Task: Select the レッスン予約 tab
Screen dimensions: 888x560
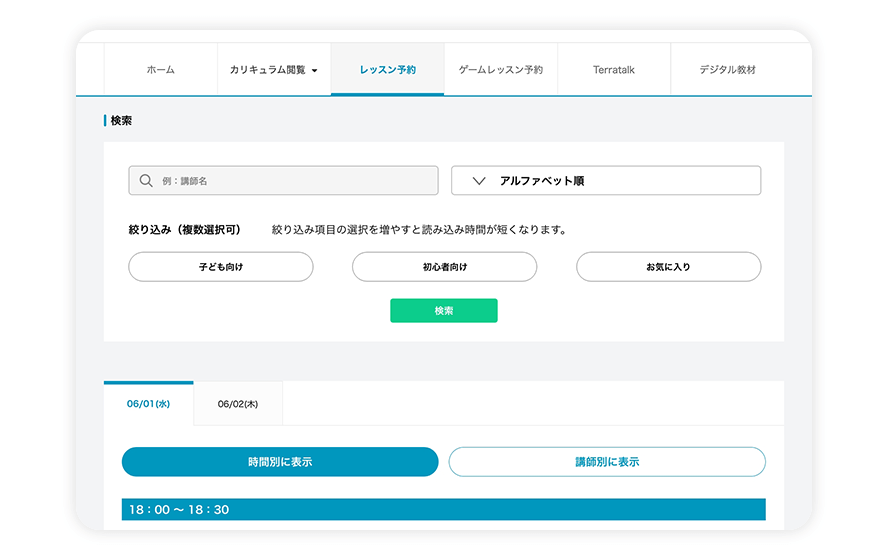Action: coord(387,70)
